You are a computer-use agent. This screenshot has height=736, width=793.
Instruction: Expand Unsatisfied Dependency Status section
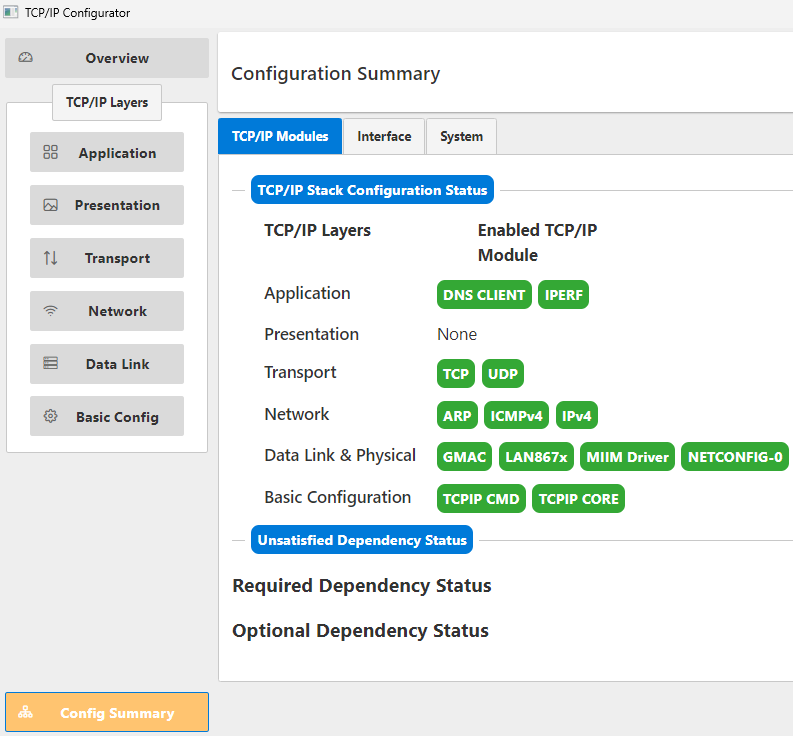362,540
